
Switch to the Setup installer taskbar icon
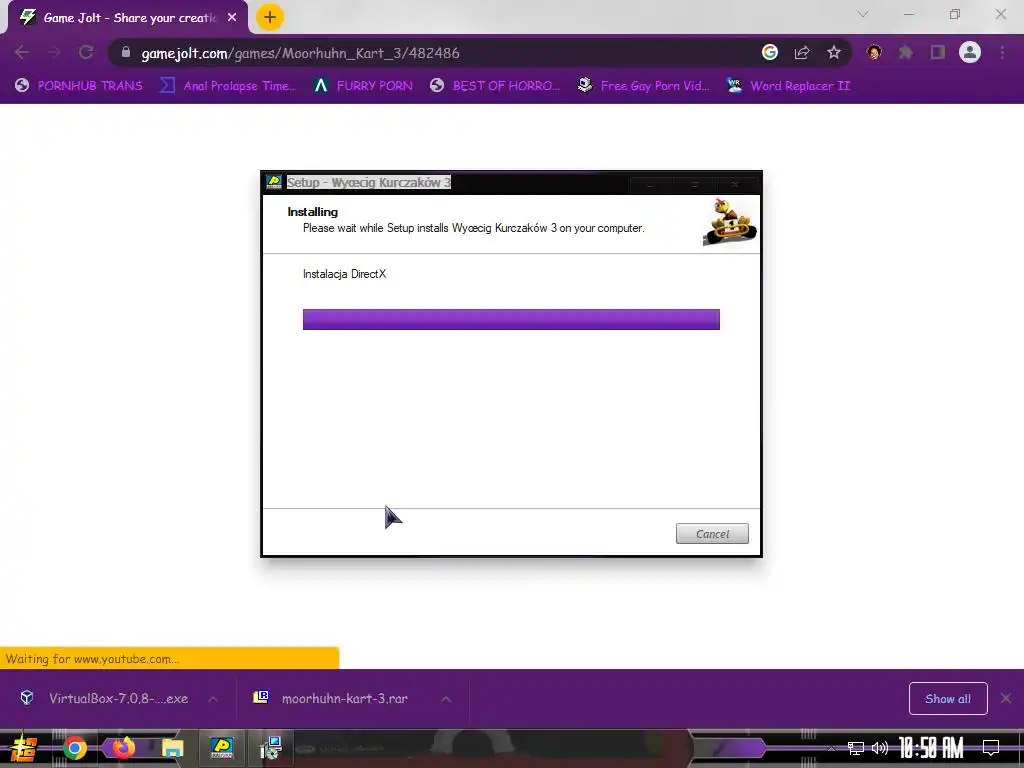pos(221,748)
